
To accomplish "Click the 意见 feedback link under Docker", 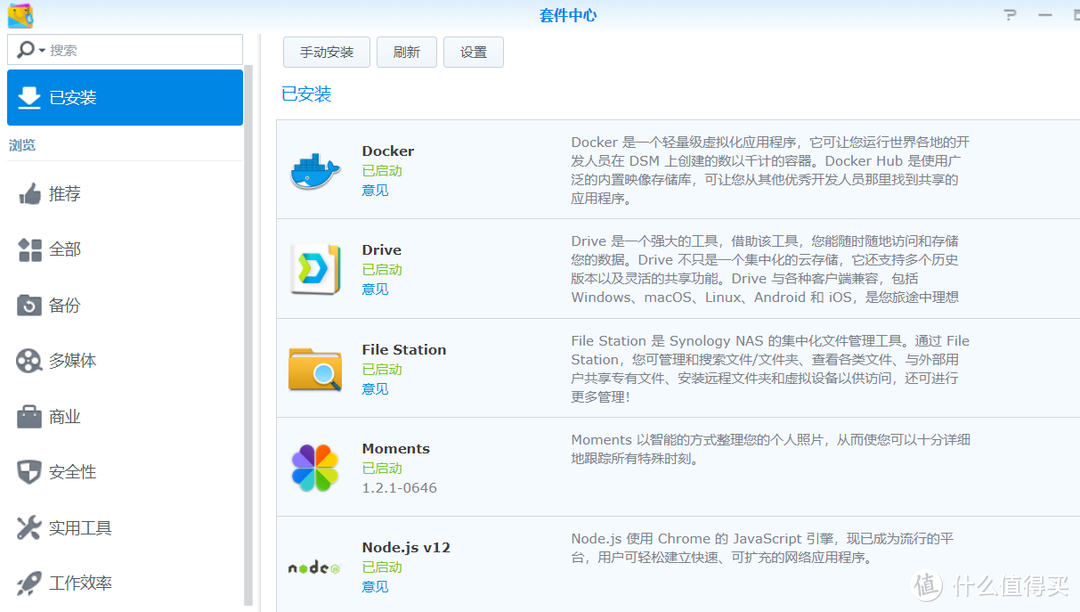I will 375,190.
